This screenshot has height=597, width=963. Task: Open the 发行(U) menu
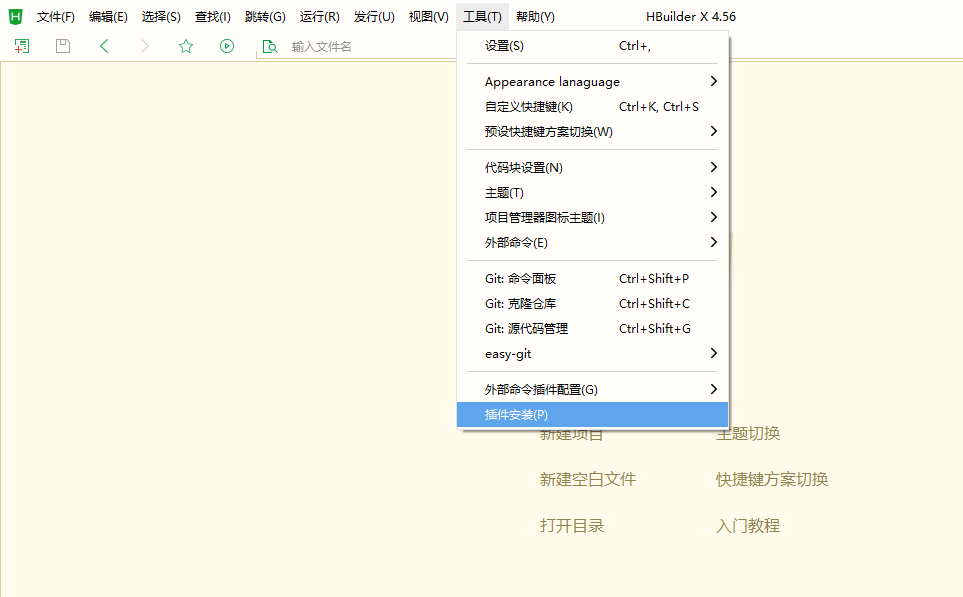[x=374, y=17]
